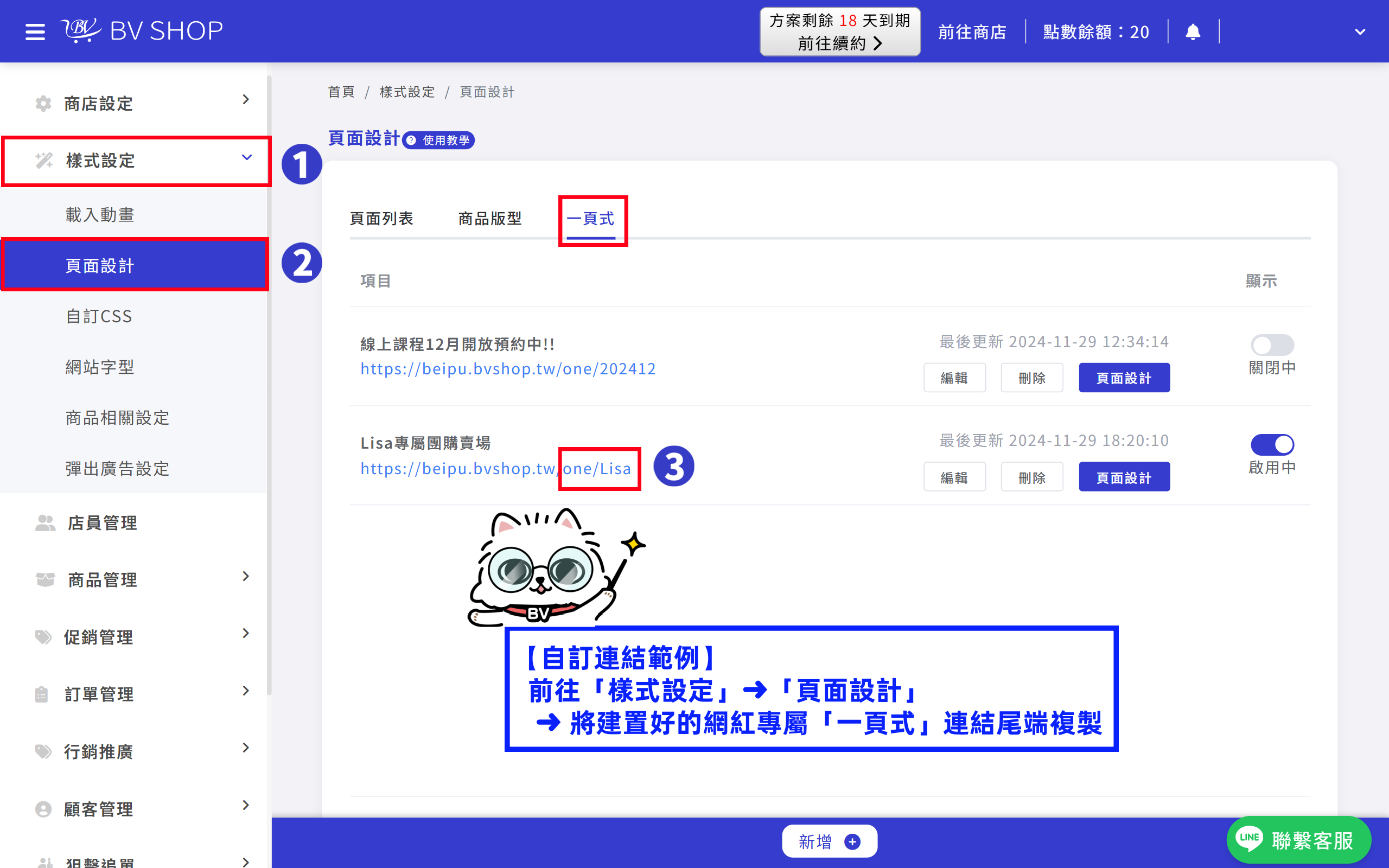Screen dimensions: 1389x868
Task: Click the 行銷推廣 tag icon
Action: 43,751
